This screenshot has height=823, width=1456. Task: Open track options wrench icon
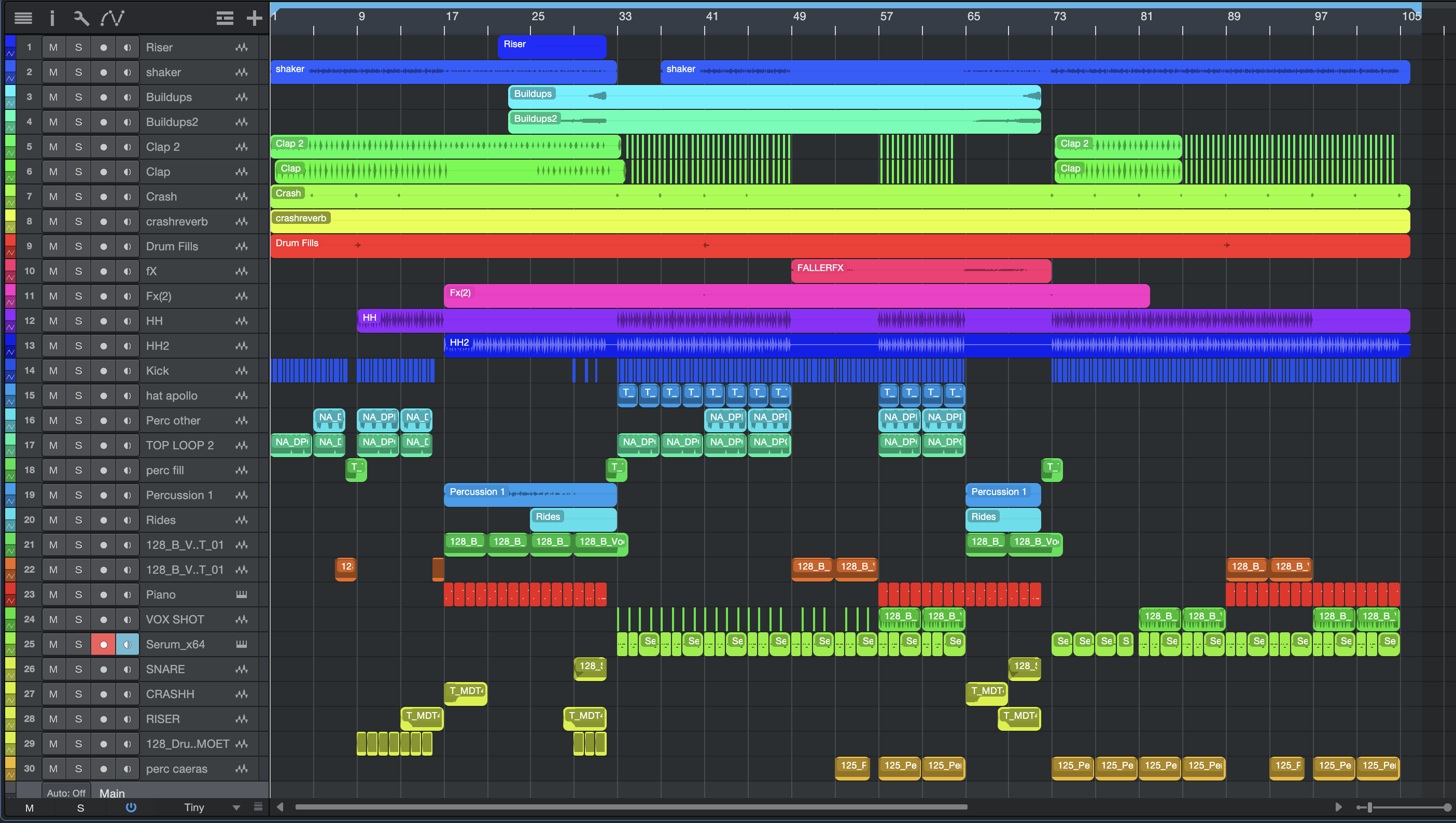point(81,18)
